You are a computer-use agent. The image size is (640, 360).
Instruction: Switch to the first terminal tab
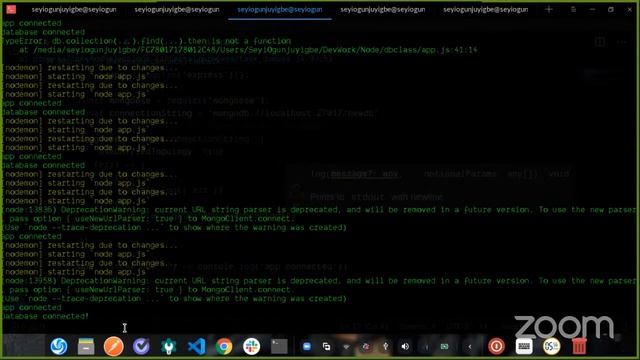74,9
